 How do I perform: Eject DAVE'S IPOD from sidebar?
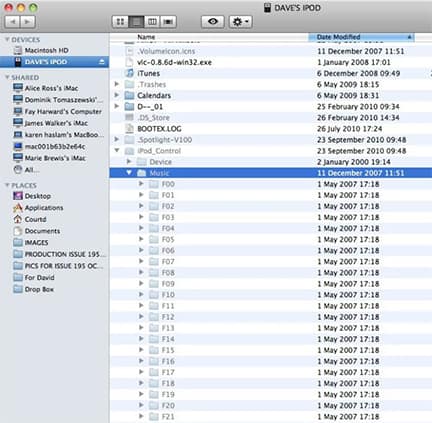point(102,62)
